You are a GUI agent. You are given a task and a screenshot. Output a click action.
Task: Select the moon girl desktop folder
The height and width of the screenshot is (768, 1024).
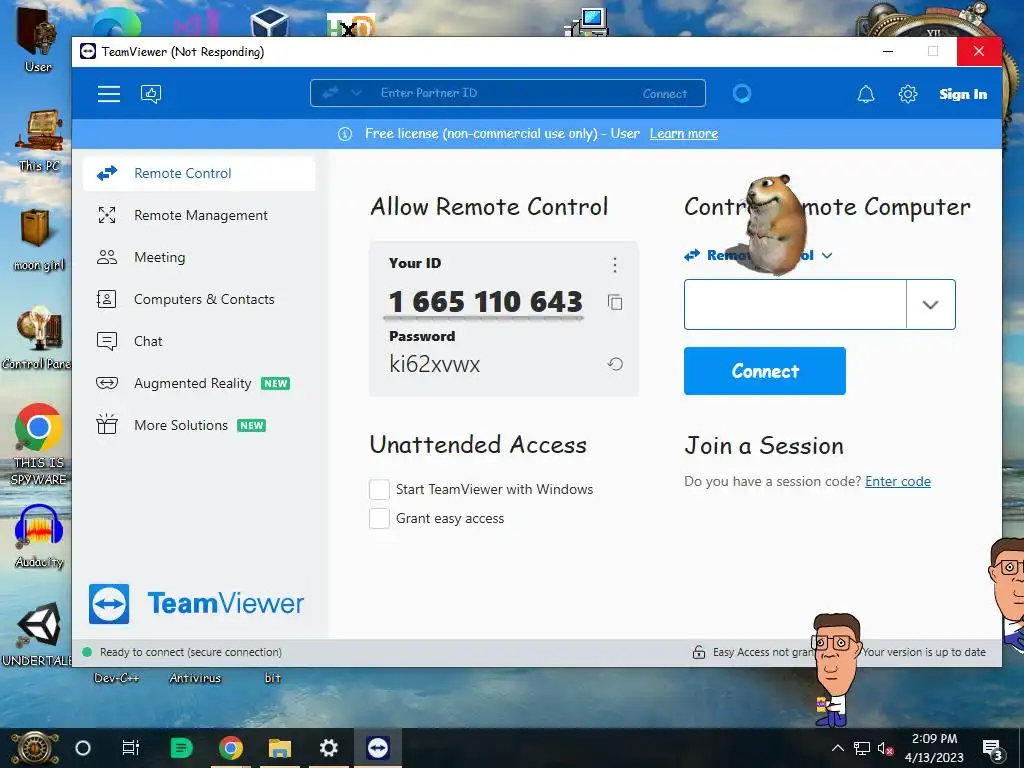tap(38, 240)
